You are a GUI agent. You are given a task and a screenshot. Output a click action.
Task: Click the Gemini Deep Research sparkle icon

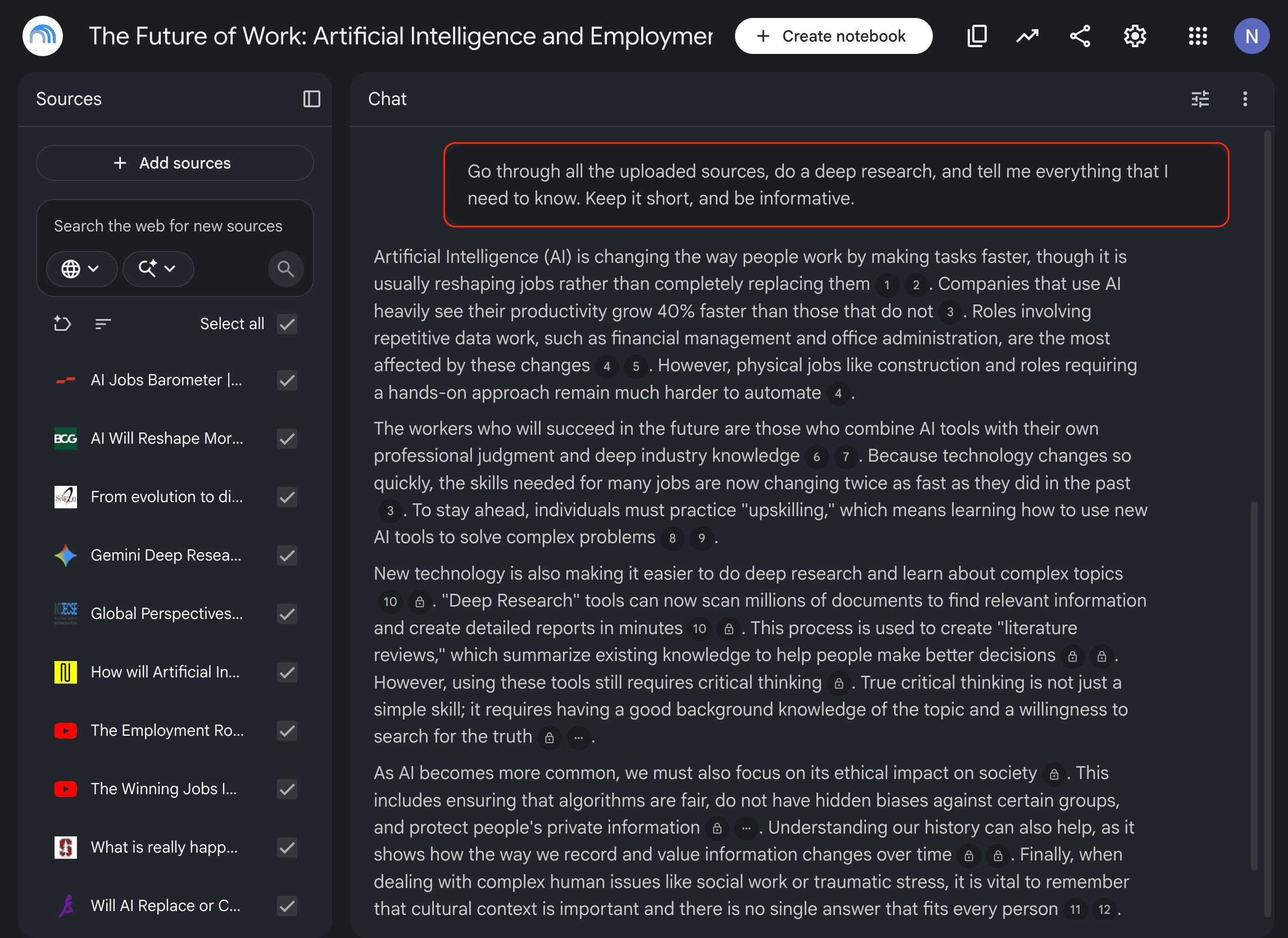(x=65, y=555)
